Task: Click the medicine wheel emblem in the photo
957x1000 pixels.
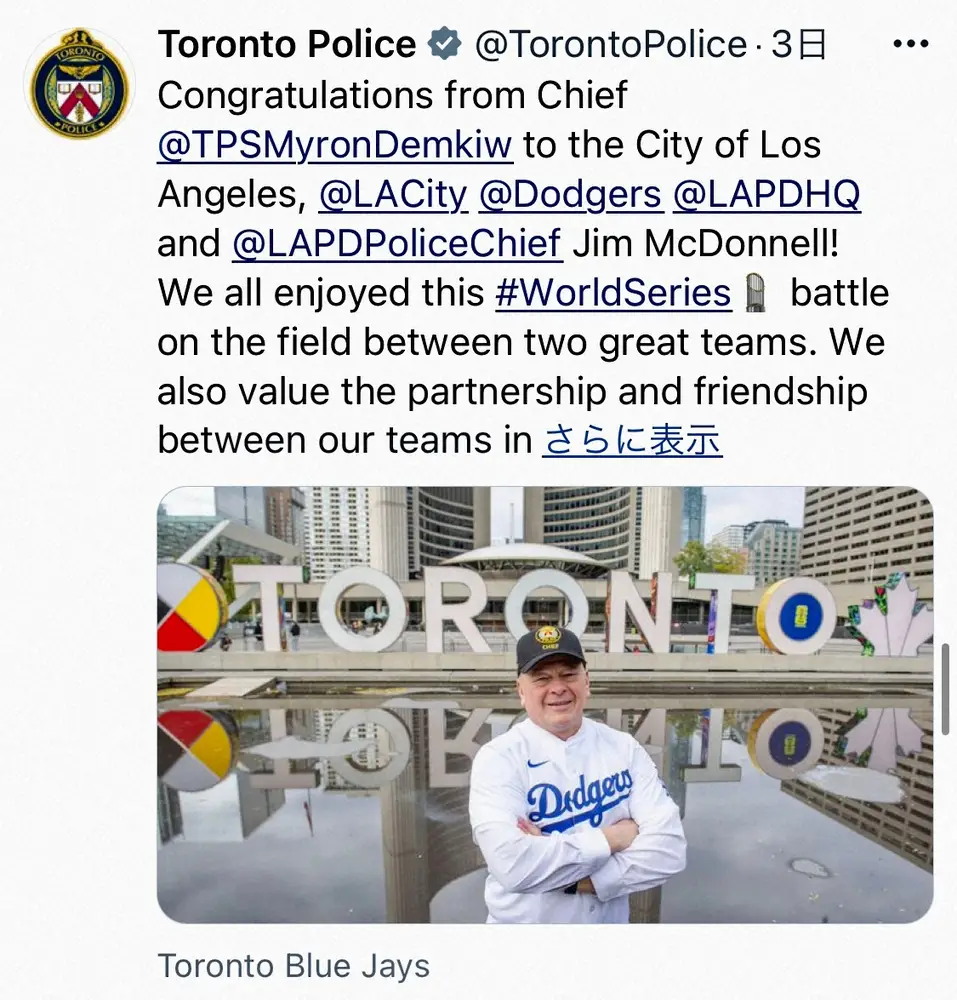Action: pos(190,608)
